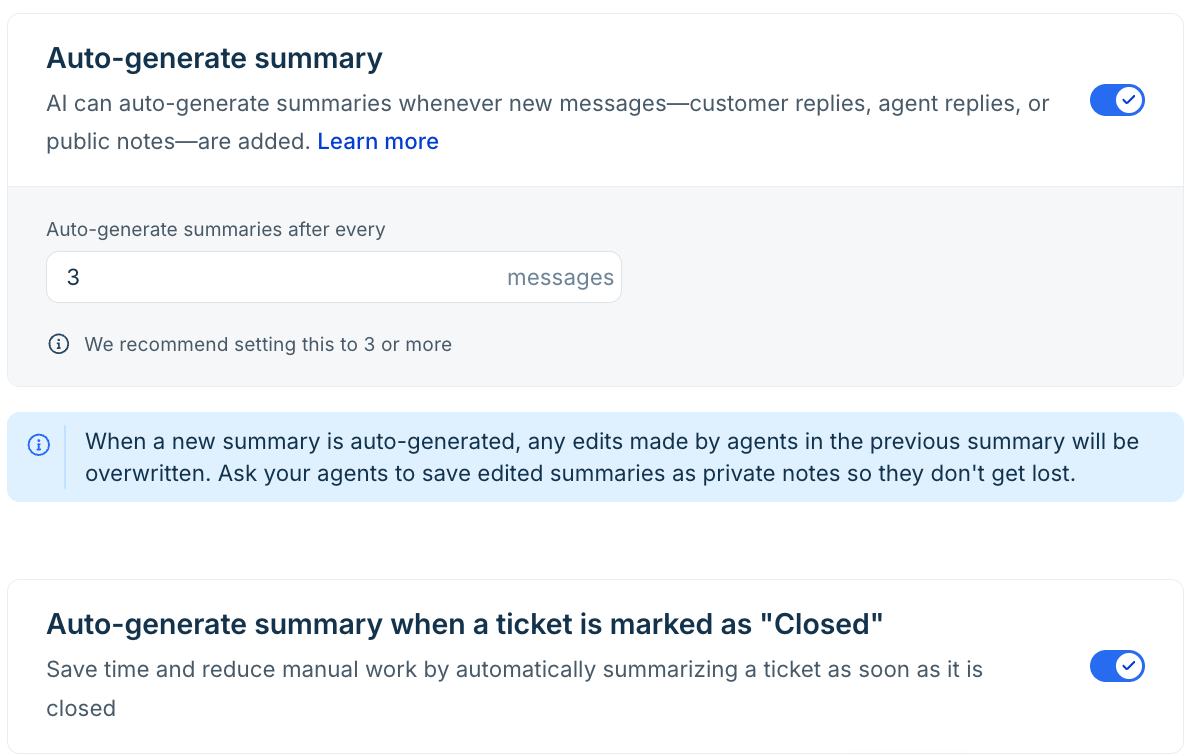The height and width of the screenshot is (756, 1198).
Task: Open the Learn more link
Action: [377, 141]
